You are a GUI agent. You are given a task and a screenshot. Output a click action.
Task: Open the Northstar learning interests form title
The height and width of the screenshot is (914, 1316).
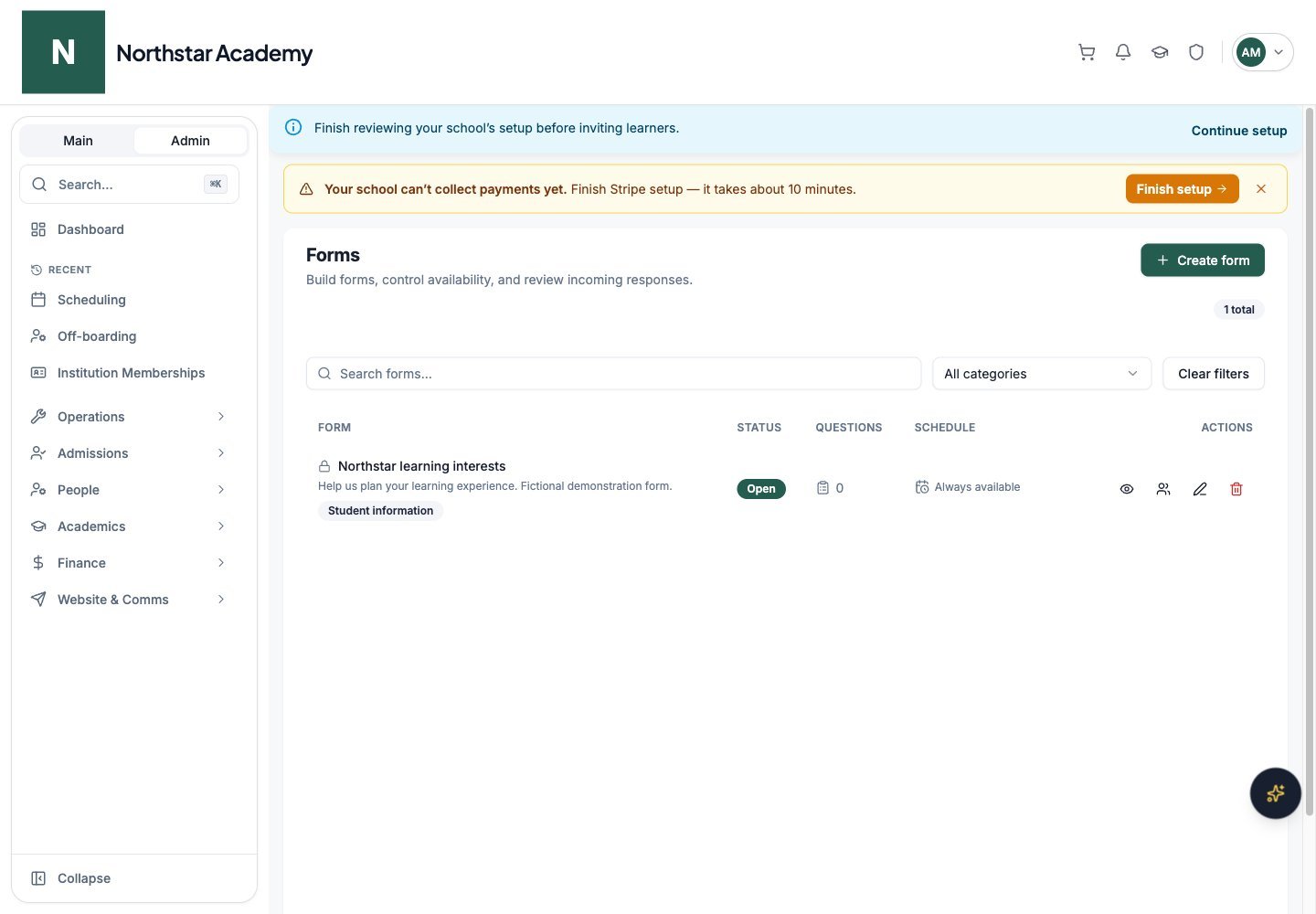coord(421,466)
